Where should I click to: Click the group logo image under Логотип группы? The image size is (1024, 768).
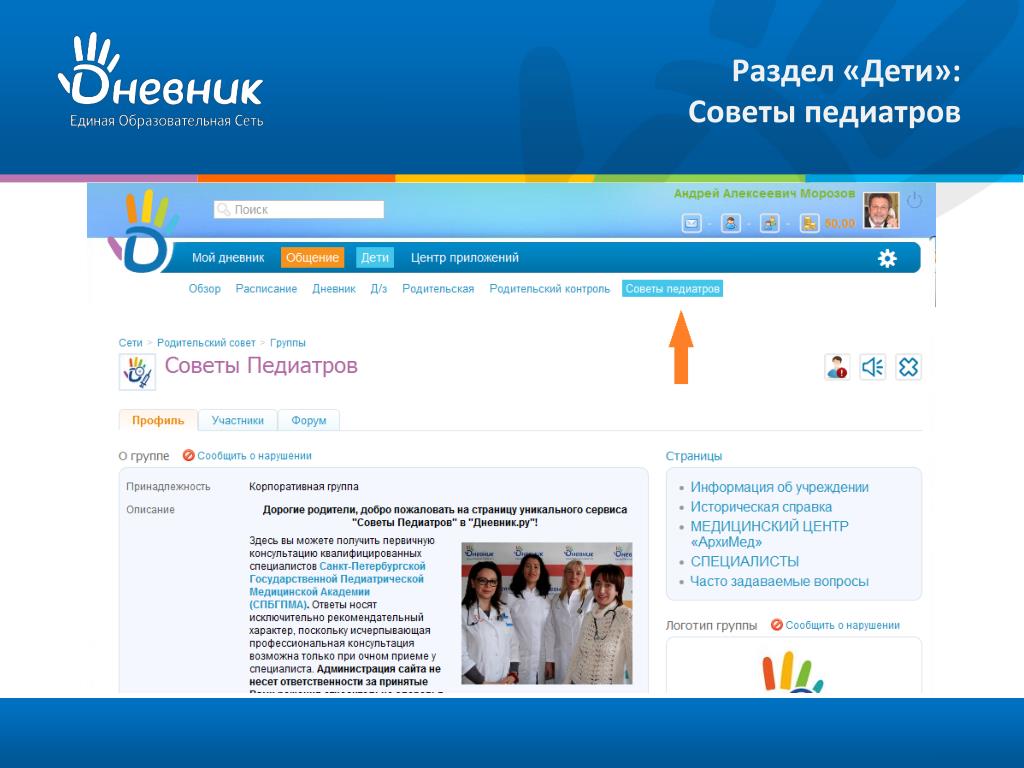793,671
